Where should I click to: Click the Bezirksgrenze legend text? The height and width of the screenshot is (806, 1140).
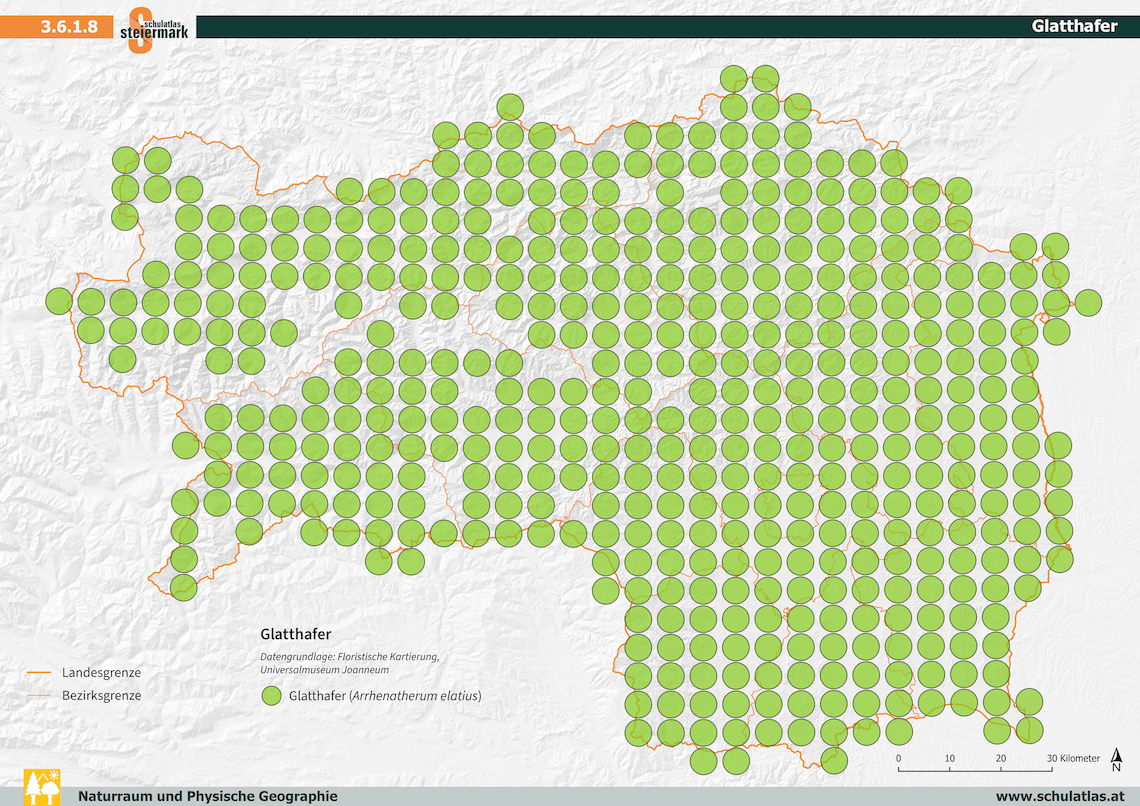click(x=101, y=695)
